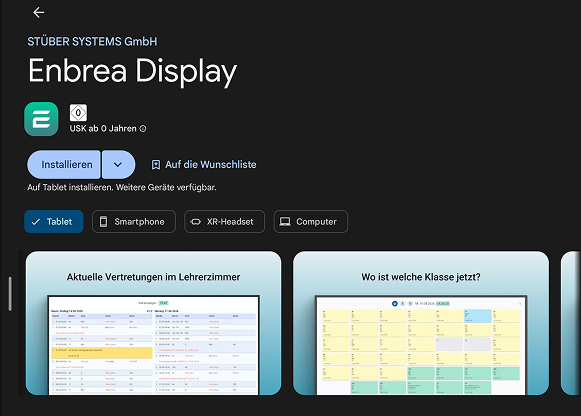The image size is (581, 416).
Task: Click the laptop computer icon
Action: (285, 222)
